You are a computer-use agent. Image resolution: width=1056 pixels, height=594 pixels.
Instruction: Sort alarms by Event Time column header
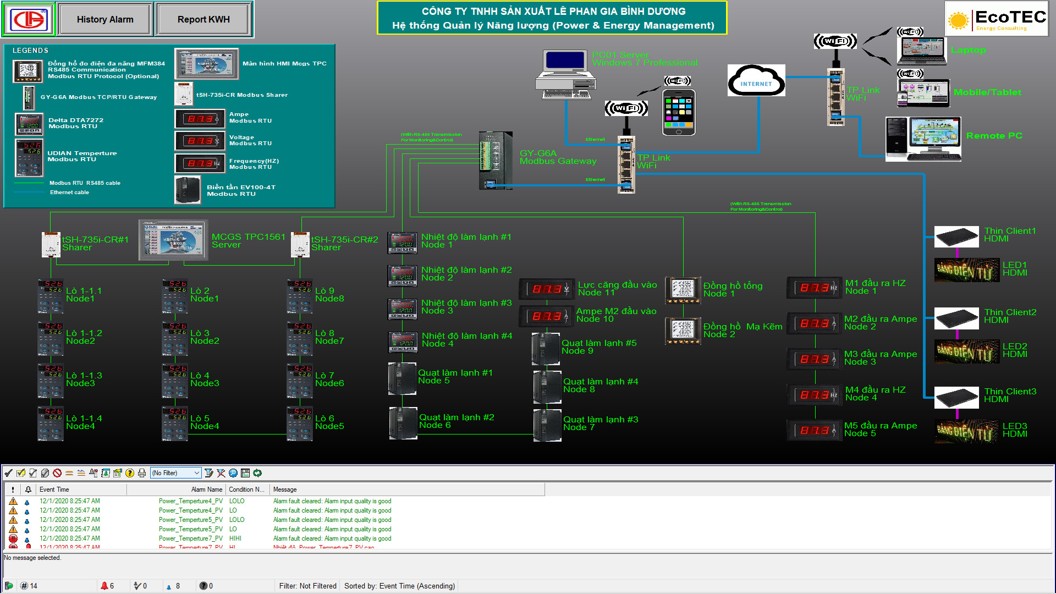click(80, 490)
